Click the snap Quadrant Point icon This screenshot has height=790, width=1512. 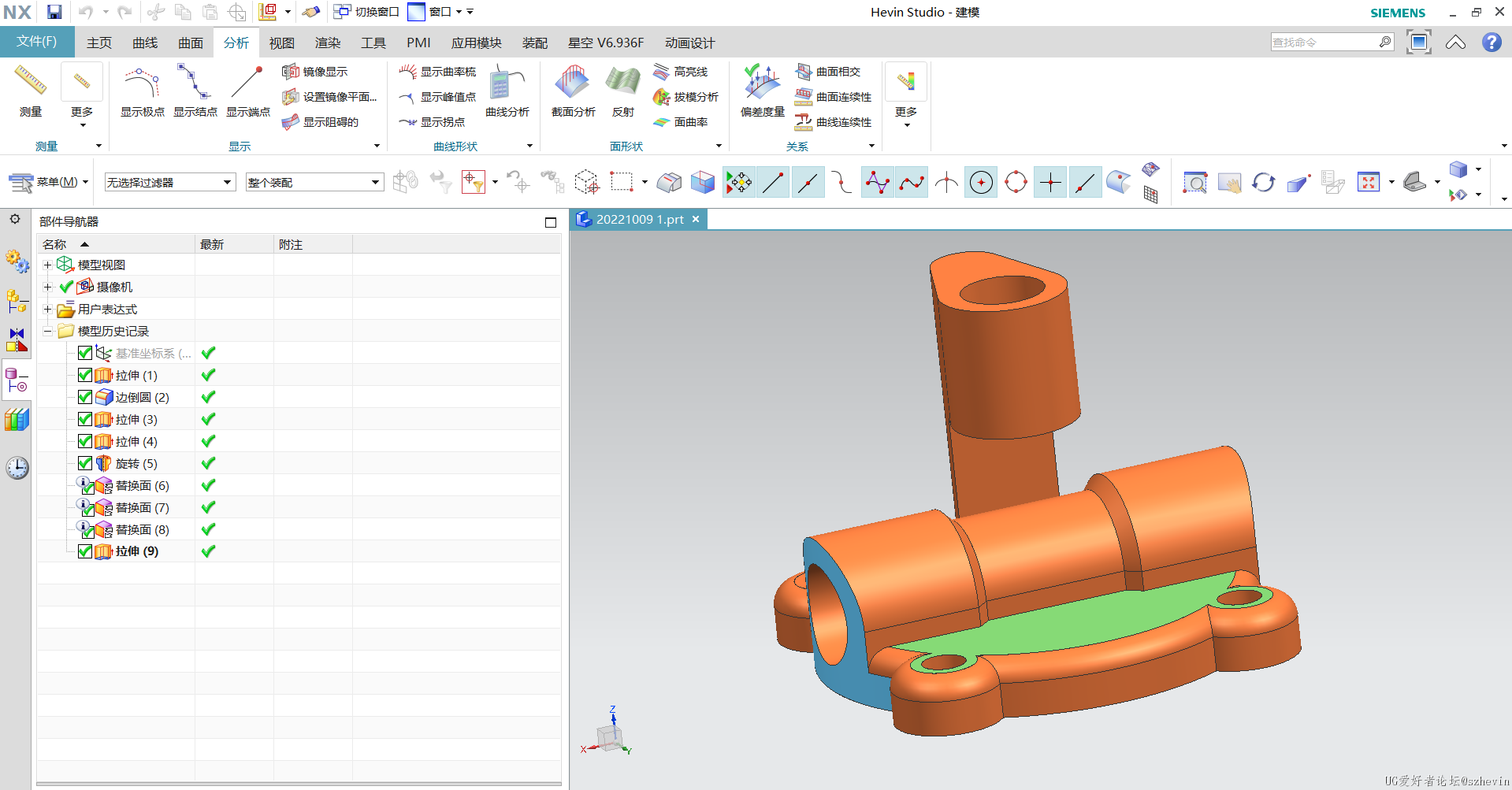(x=1016, y=183)
